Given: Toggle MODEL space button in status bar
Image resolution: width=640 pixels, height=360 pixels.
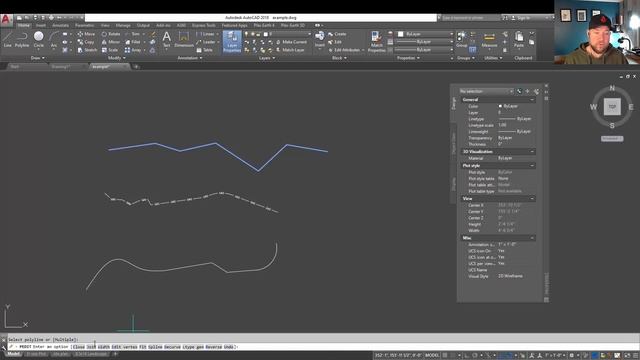Looking at the screenshot, I should pyautogui.click(x=432, y=355).
